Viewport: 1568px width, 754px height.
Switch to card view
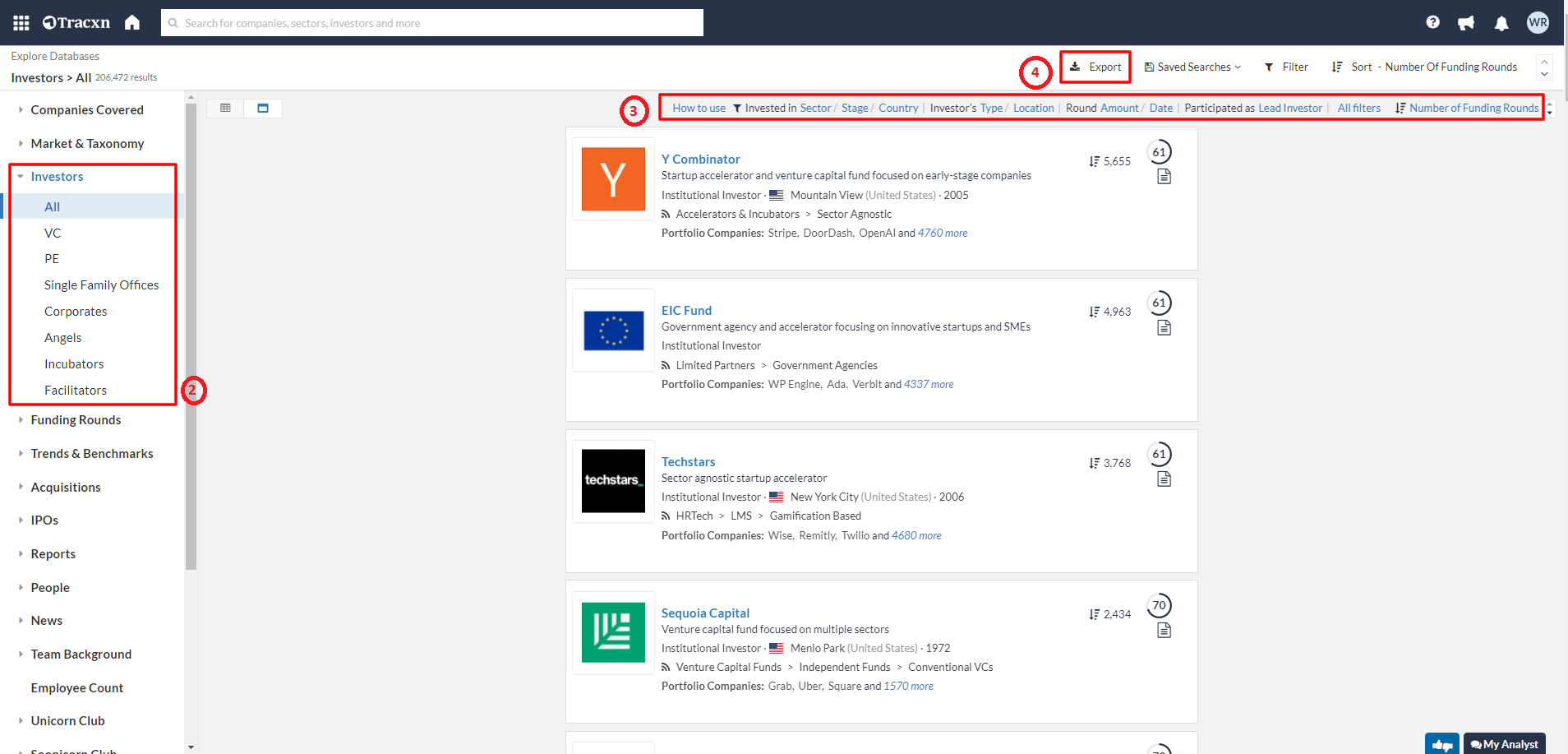click(263, 108)
